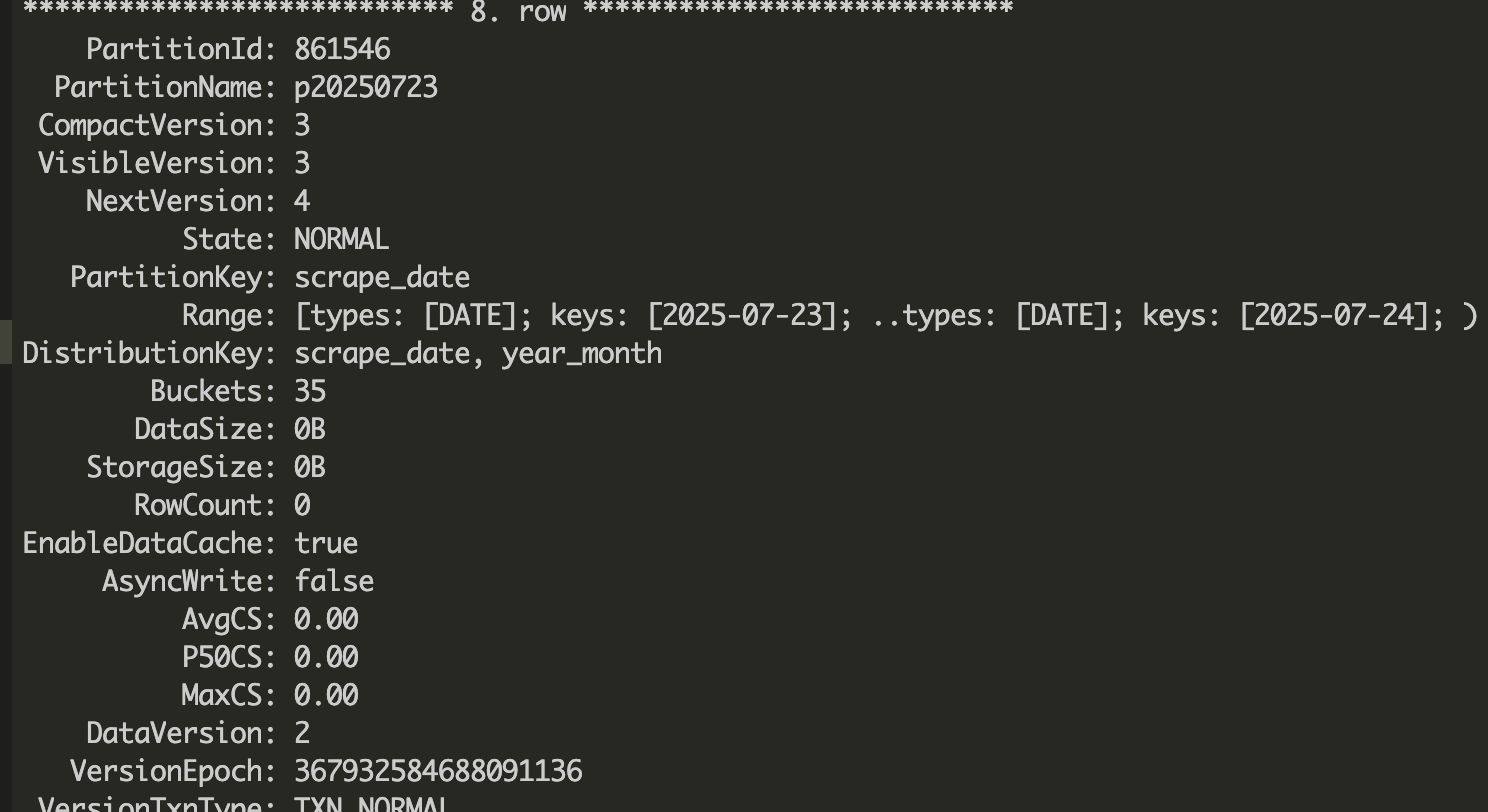Click the TXN_NORMAL value at the bottom

pyautogui.click(x=372, y=804)
